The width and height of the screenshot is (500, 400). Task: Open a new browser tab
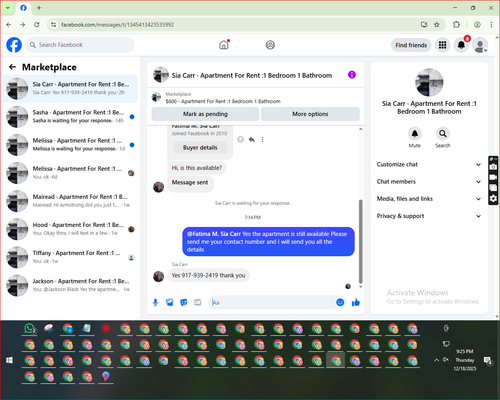pos(39,8)
